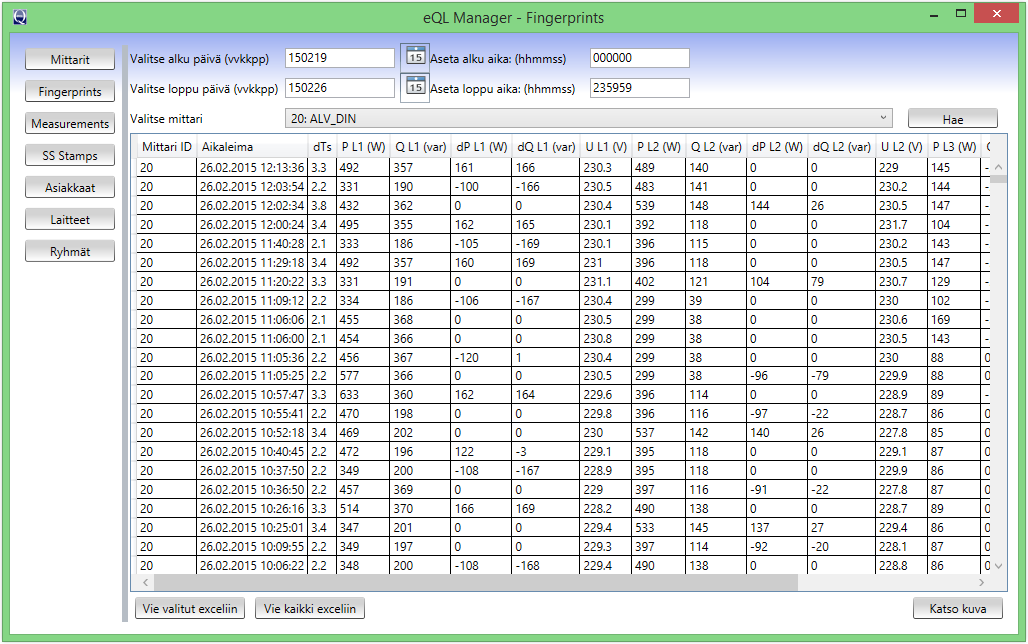Screen dimensions: 1028x644
Task: Sort by U L2 (V) column header
Action: 901,147
